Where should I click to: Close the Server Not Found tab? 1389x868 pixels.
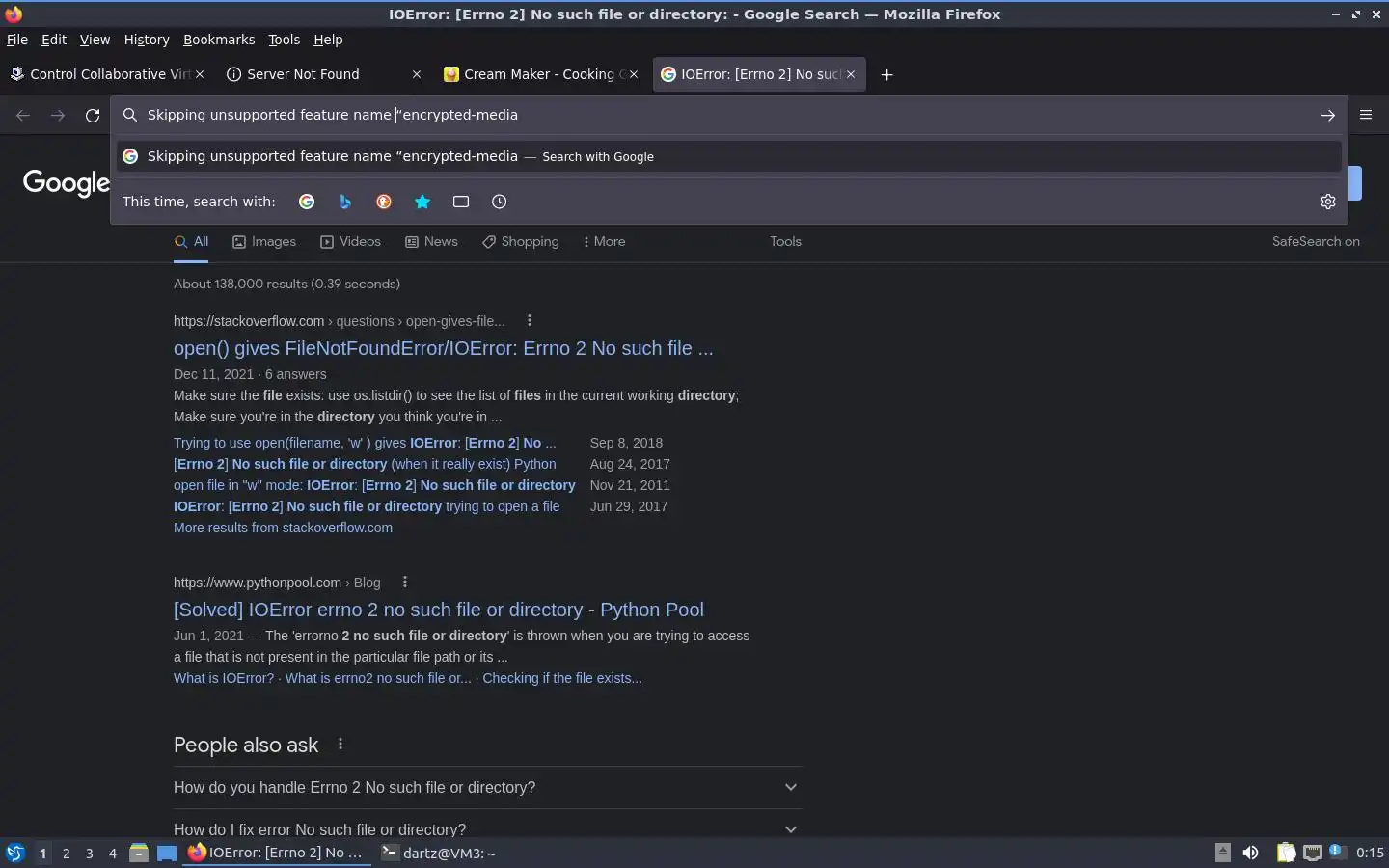(417, 74)
